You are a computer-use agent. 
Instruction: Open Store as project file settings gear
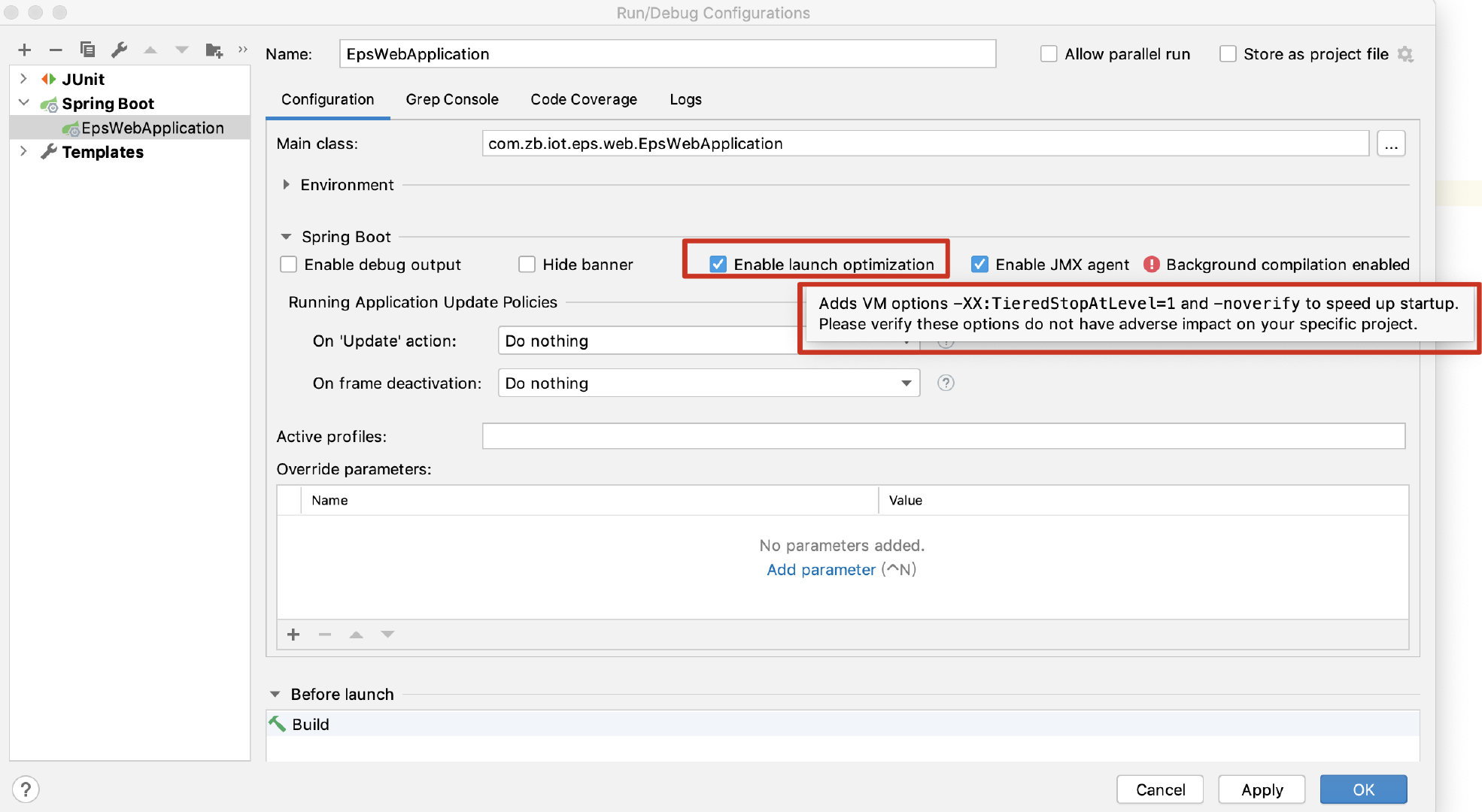click(1405, 54)
